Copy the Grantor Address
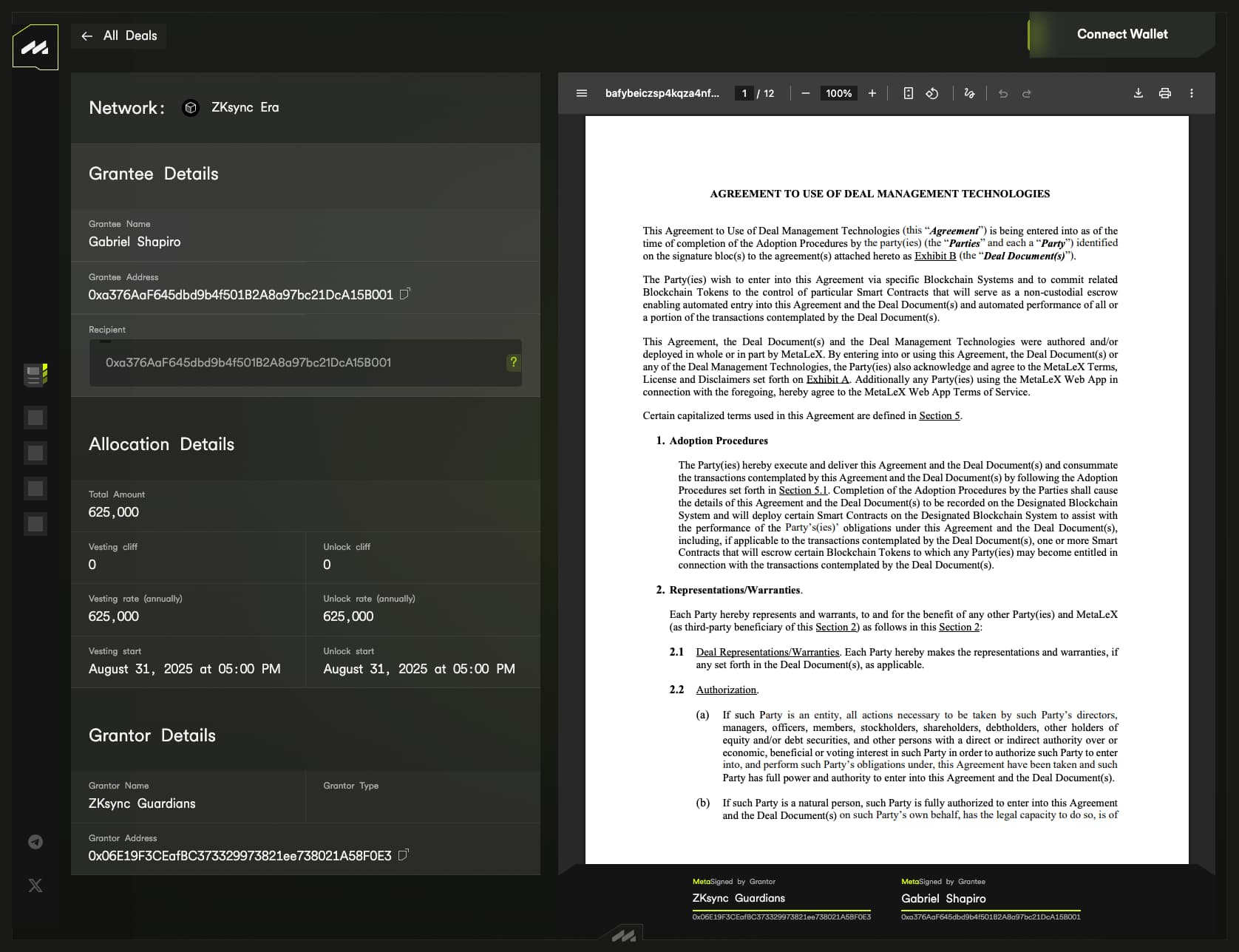 pos(403,855)
